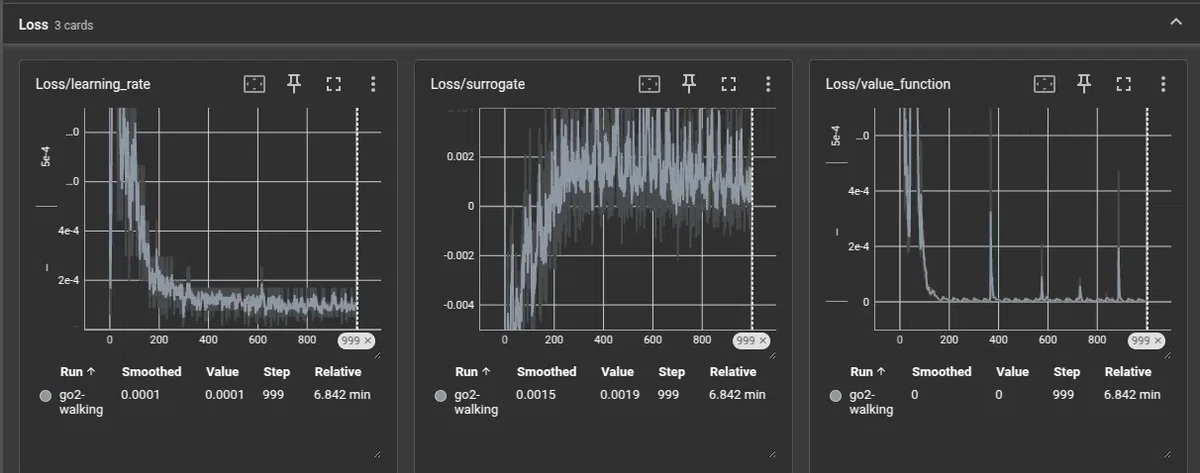Viewport: 1200px width, 473px height.
Task: Toggle full size for Loss/surrogate card
Action: [x=728, y=84]
